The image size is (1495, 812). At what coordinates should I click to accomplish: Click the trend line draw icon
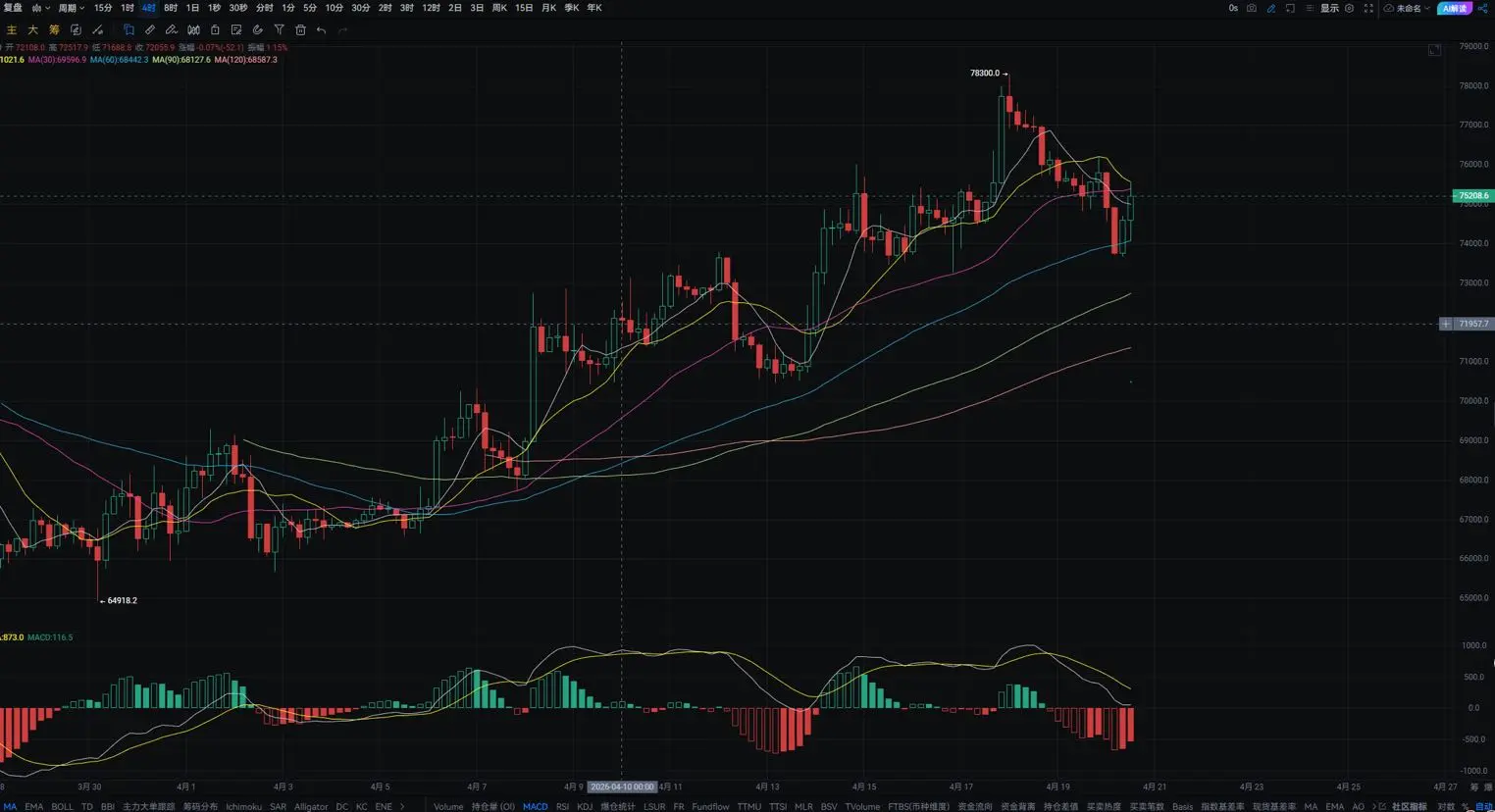(x=97, y=30)
